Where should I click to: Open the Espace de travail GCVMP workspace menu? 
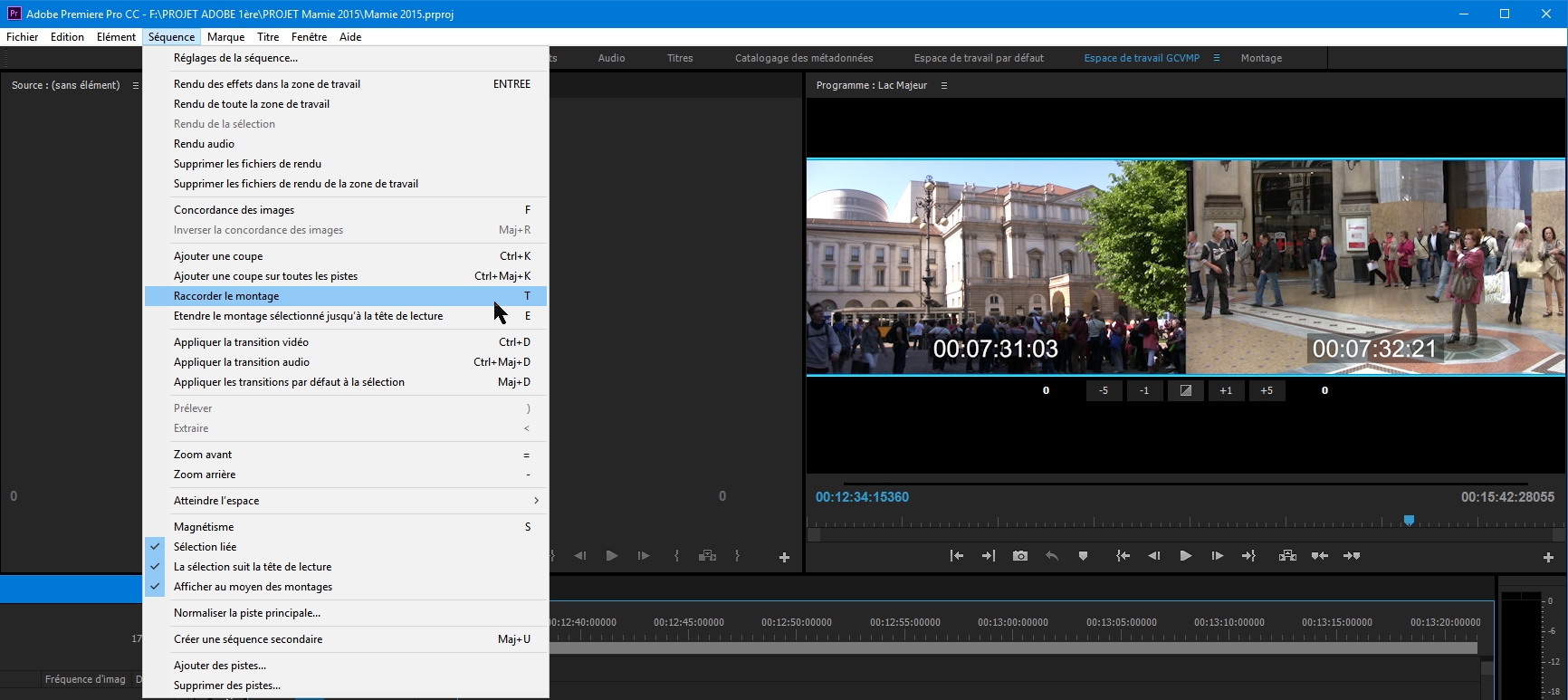point(1217,58)
